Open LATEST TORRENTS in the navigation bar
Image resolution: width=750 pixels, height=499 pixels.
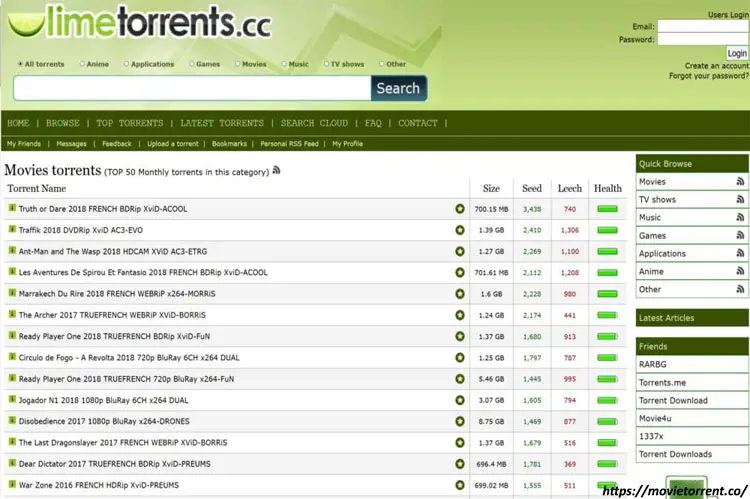[x=222, y=123]
